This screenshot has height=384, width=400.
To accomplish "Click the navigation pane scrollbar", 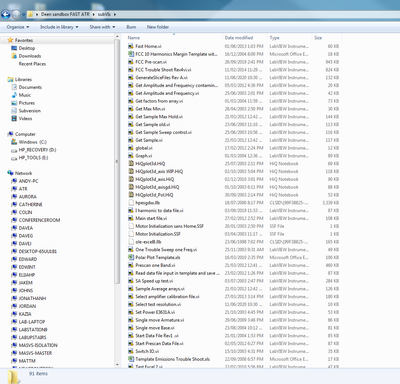I will 117,162.
